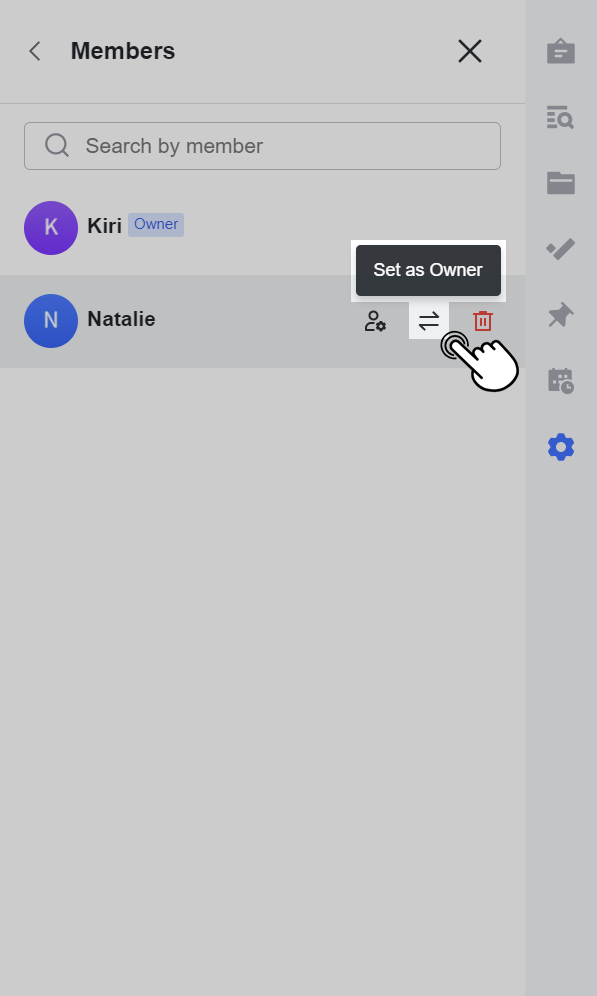Select Natalie's blue avatar
Screen dimensions: 597x996
click(51, 321)
